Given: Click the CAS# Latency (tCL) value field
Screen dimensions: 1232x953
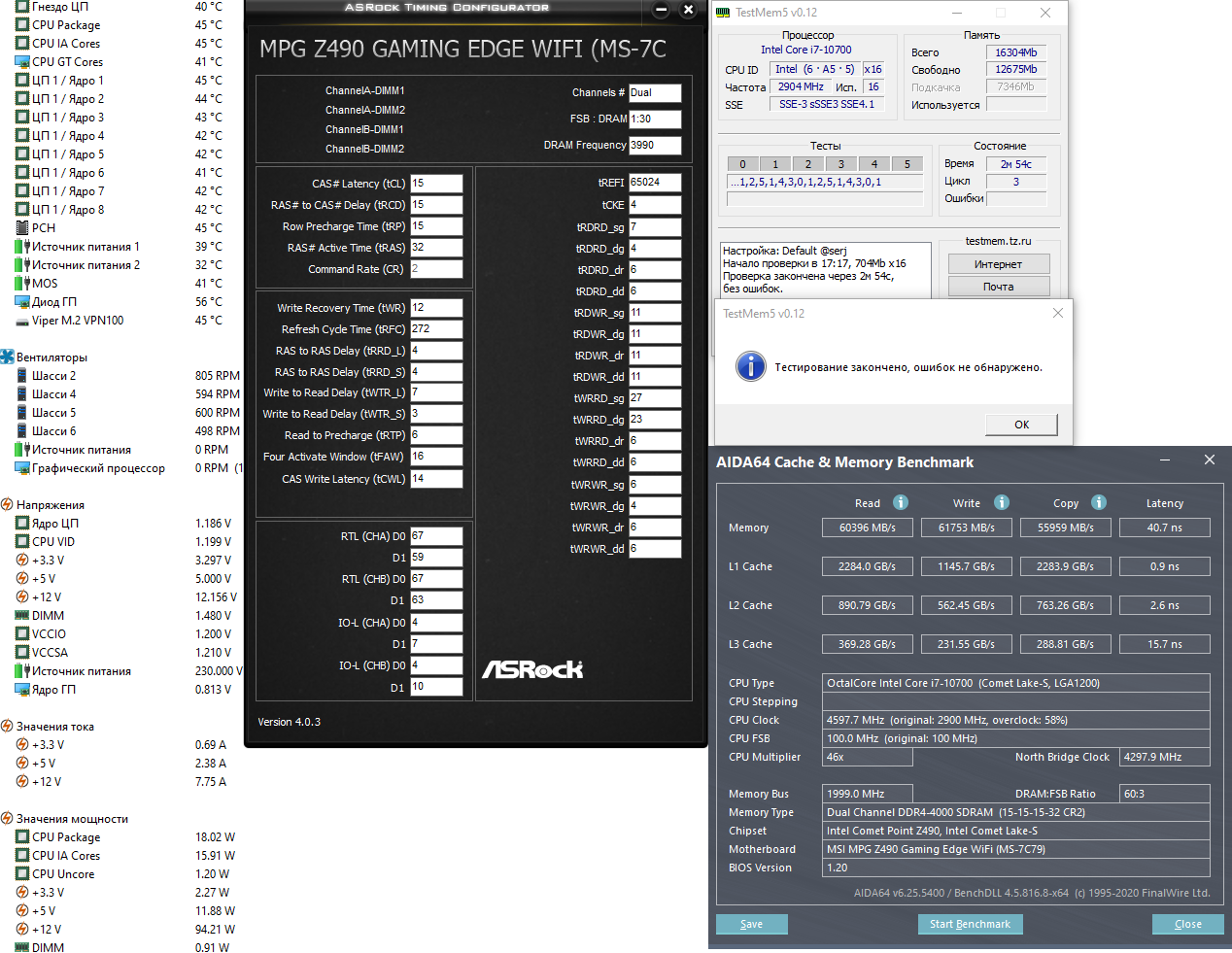Looking at the screenshot, I should 436,184.
